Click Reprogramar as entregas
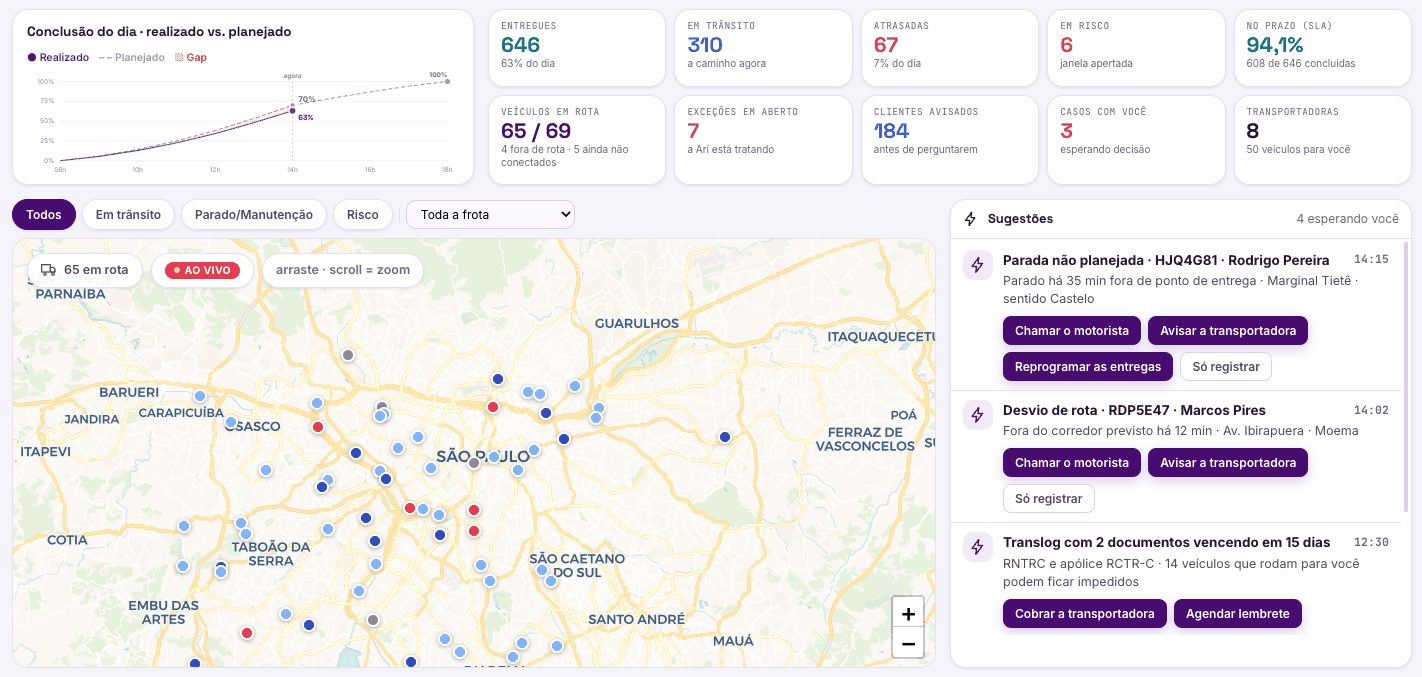This screenshot has width=1422, height=677. pyautogui.click(x=1088, y=367)
